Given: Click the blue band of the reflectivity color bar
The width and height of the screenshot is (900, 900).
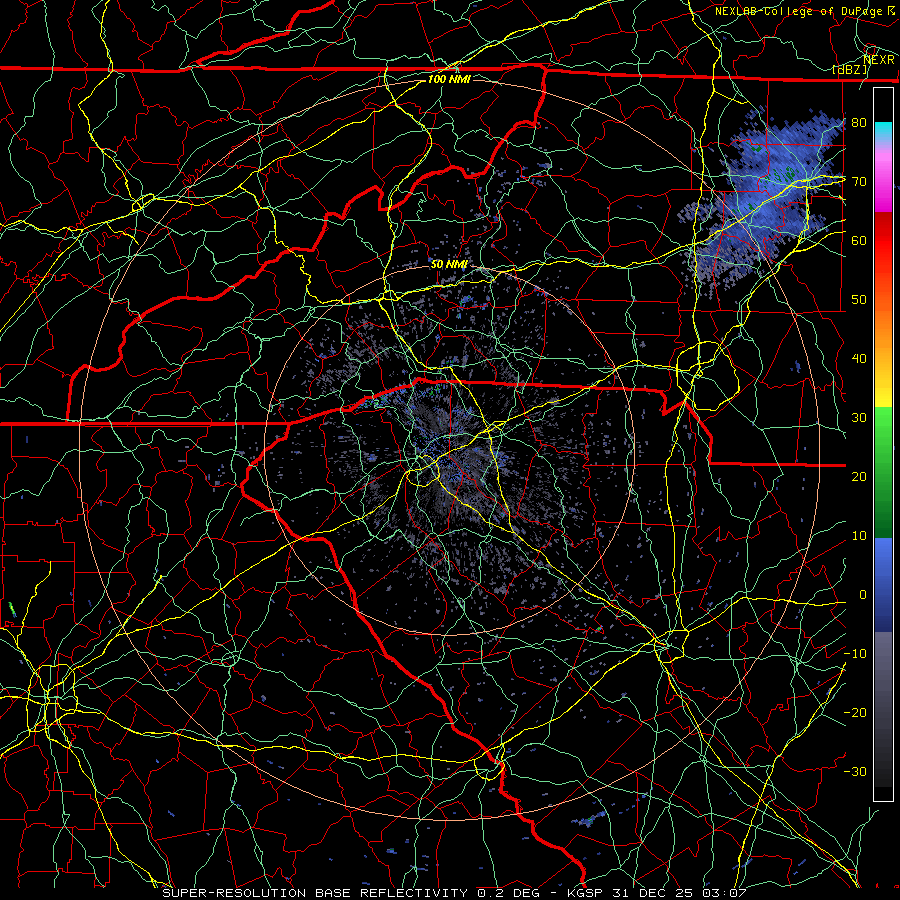Looking at the screenshot, I should [x=883, y=583].
